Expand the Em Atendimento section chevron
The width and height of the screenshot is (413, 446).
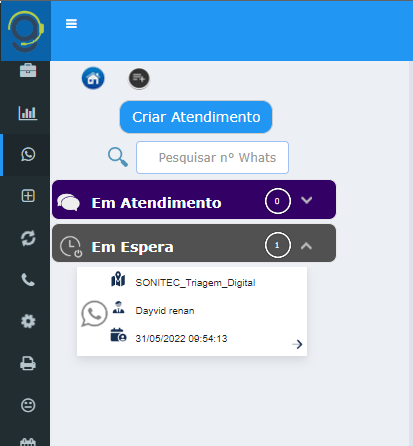tap(306, 200)
